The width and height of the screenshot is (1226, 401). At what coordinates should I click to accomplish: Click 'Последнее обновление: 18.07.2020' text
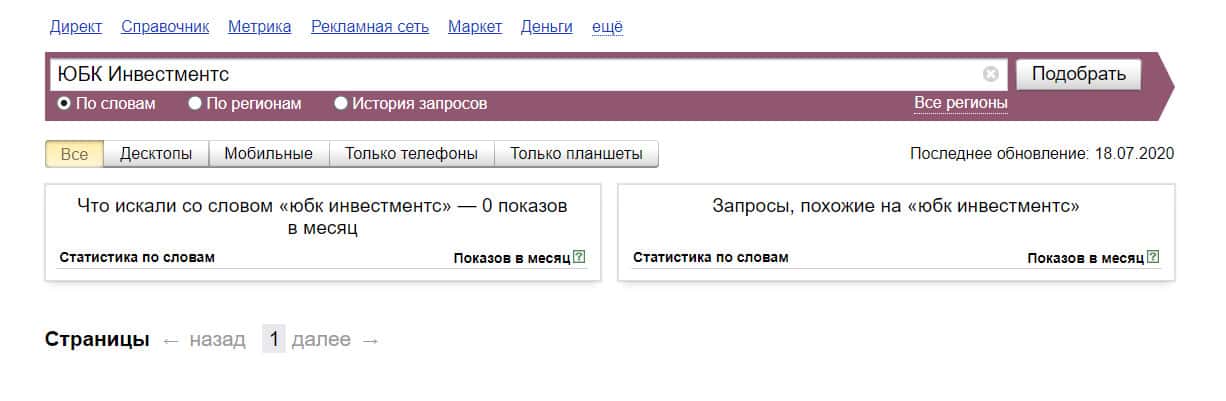1042,154
